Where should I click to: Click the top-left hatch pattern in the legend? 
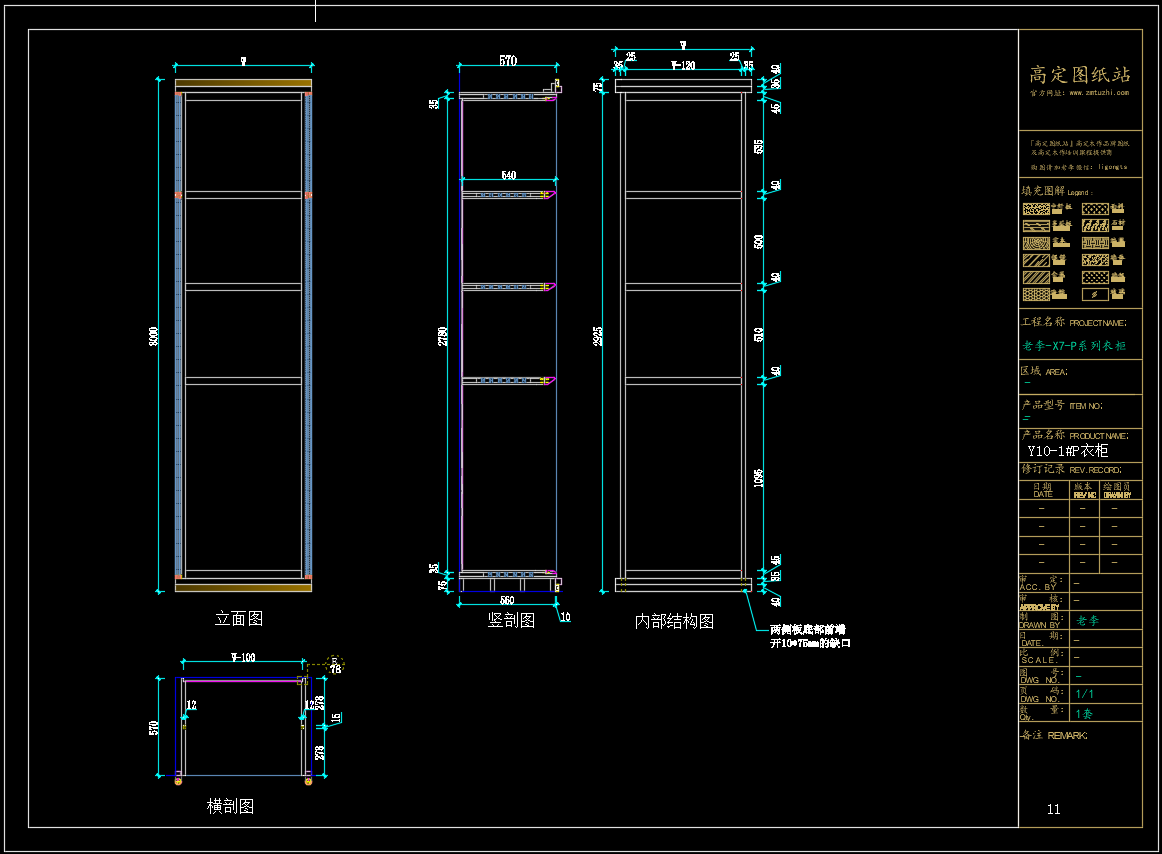(1036, 210)
